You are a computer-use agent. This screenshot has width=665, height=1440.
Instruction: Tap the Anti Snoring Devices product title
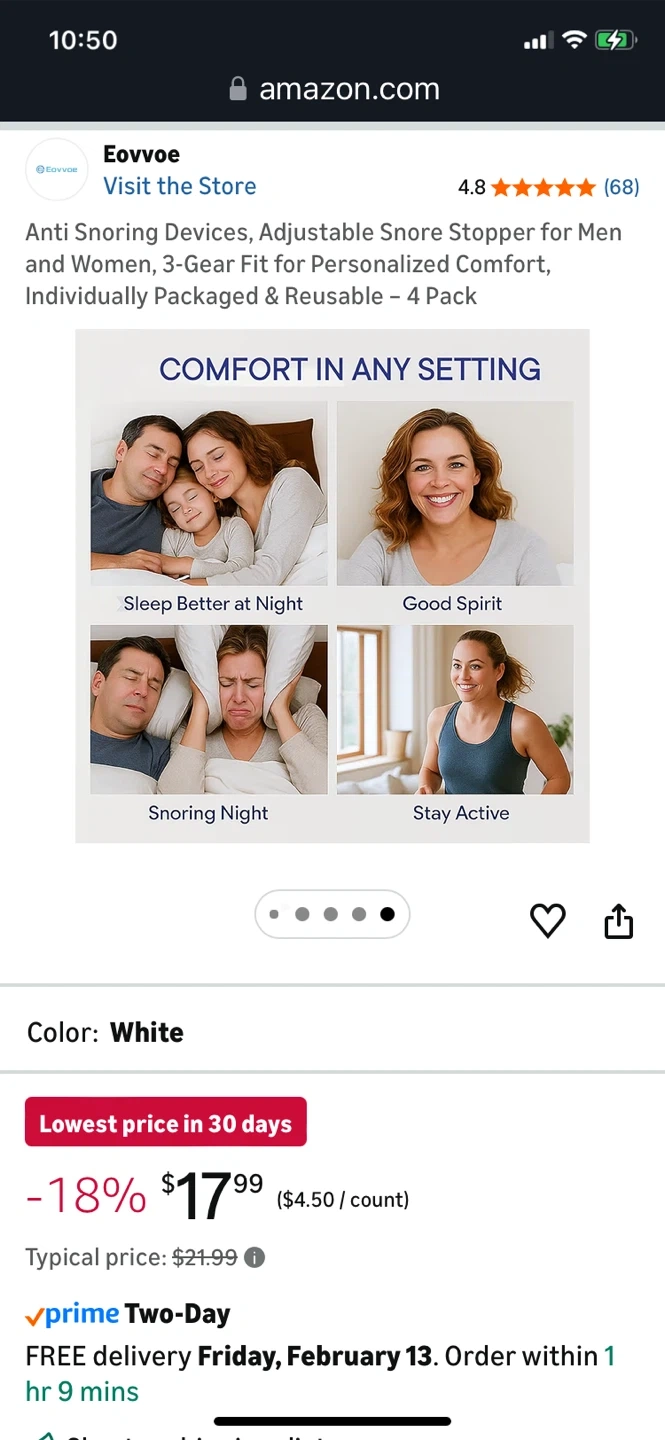pos(324,264)
